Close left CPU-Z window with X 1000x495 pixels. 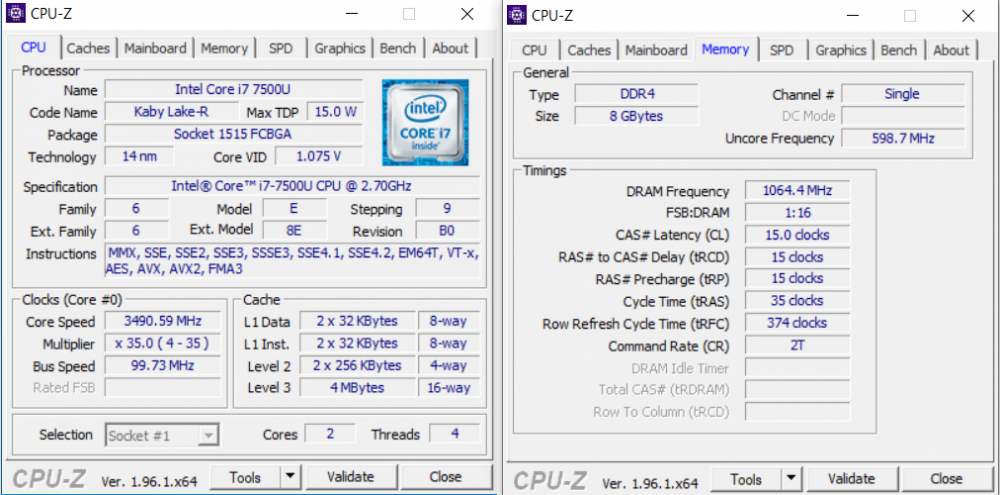click(467, 14)
